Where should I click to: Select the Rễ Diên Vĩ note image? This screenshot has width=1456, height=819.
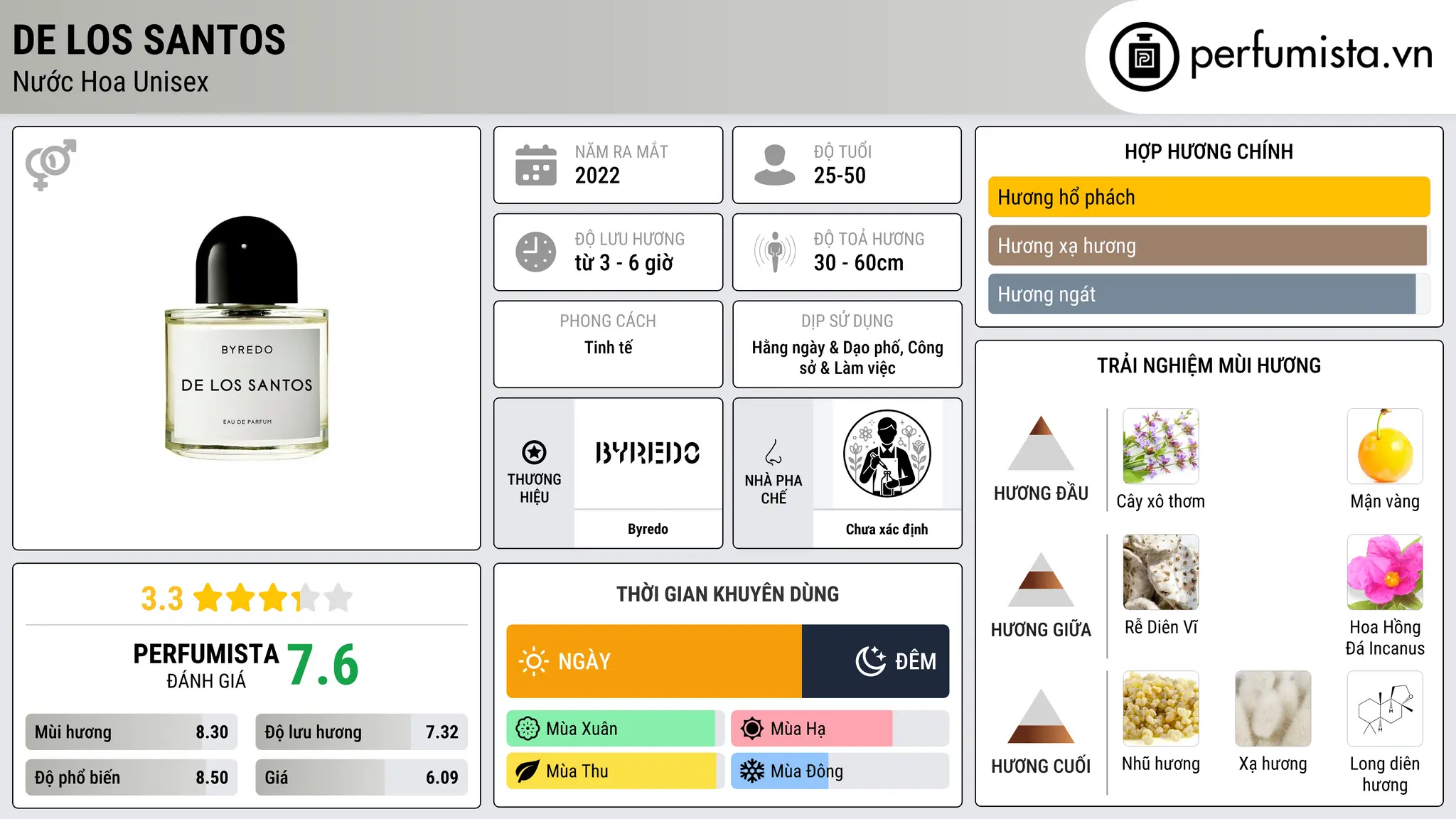coord(1161,572)
